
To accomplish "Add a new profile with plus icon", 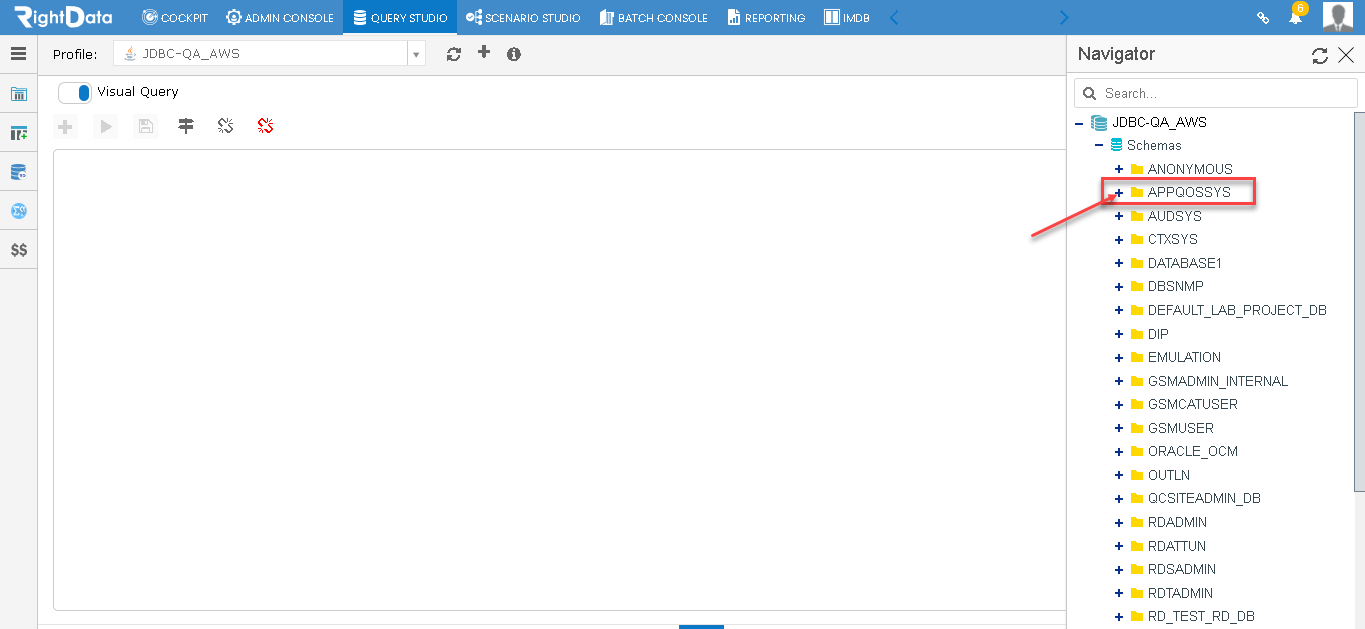I will click(x=484, y=52).
